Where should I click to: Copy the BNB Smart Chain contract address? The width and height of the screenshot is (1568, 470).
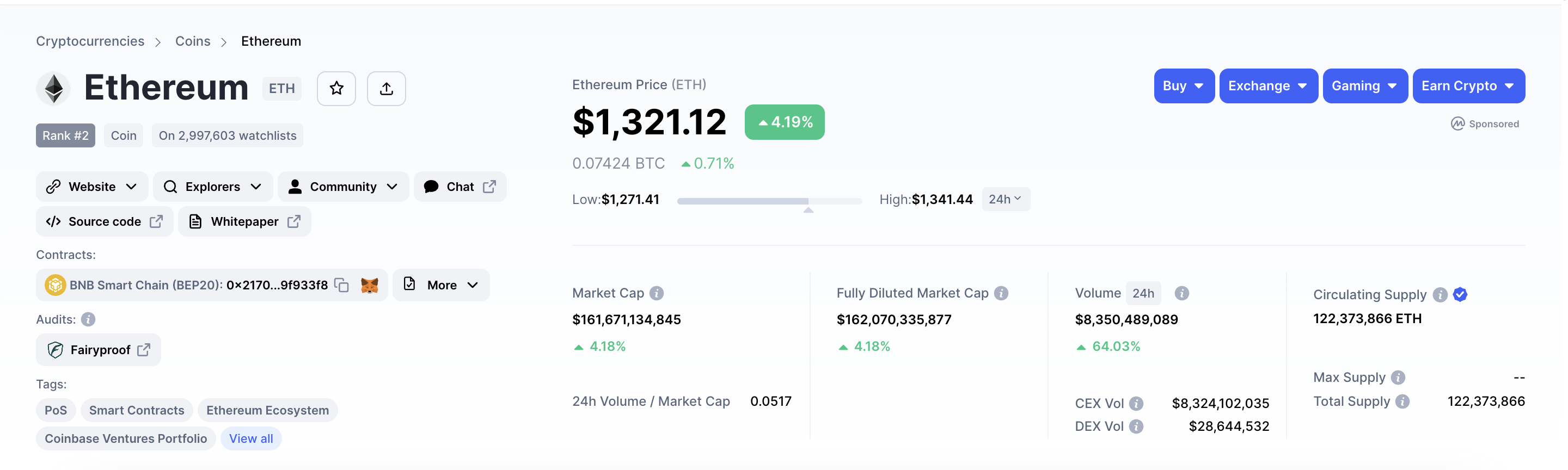coord(342,285)
